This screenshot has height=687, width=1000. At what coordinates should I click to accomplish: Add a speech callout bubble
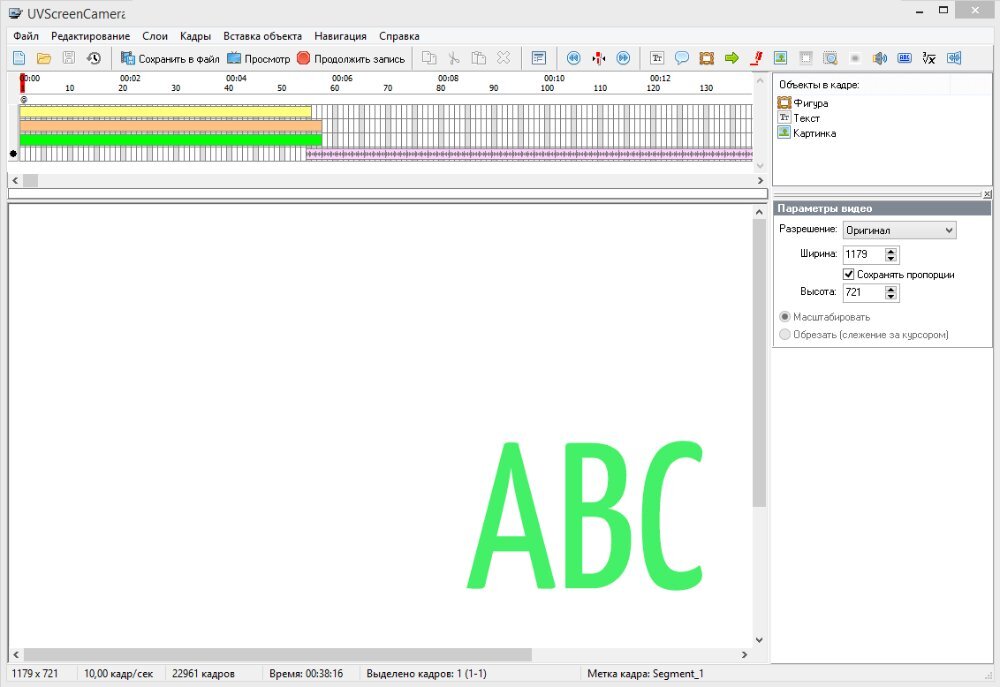pyautogui.click(x=682, y=58)
